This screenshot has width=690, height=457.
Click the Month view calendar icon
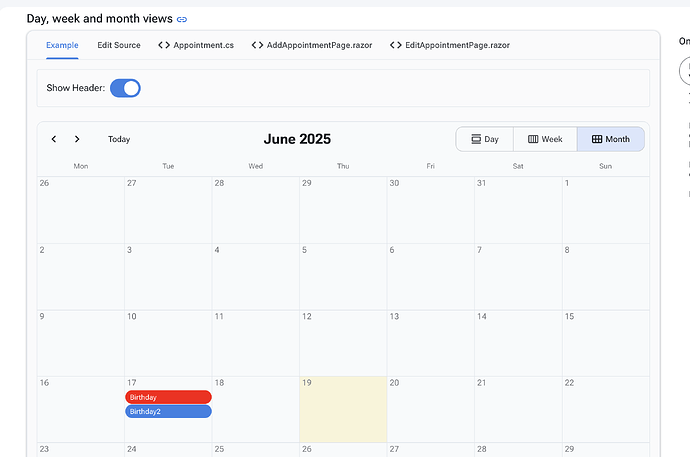597,139
